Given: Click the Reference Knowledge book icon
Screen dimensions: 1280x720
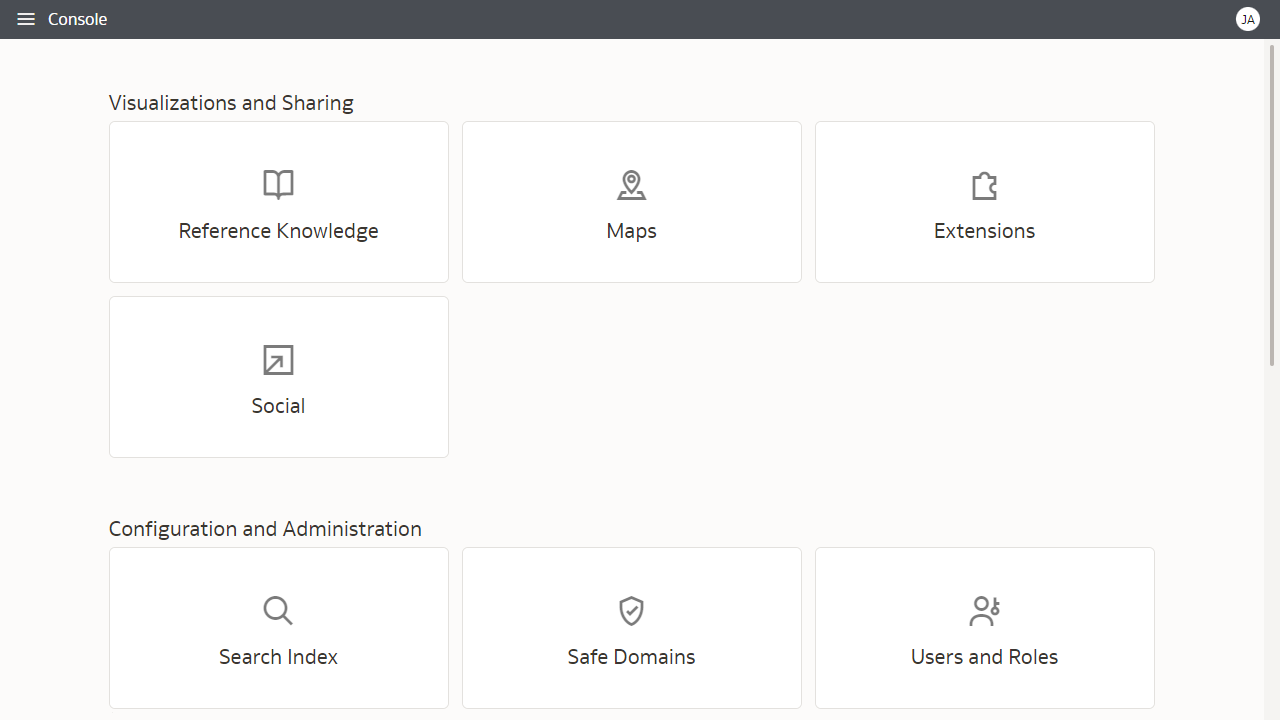Looking at the screenshot, I should click(x=278, y=184).
